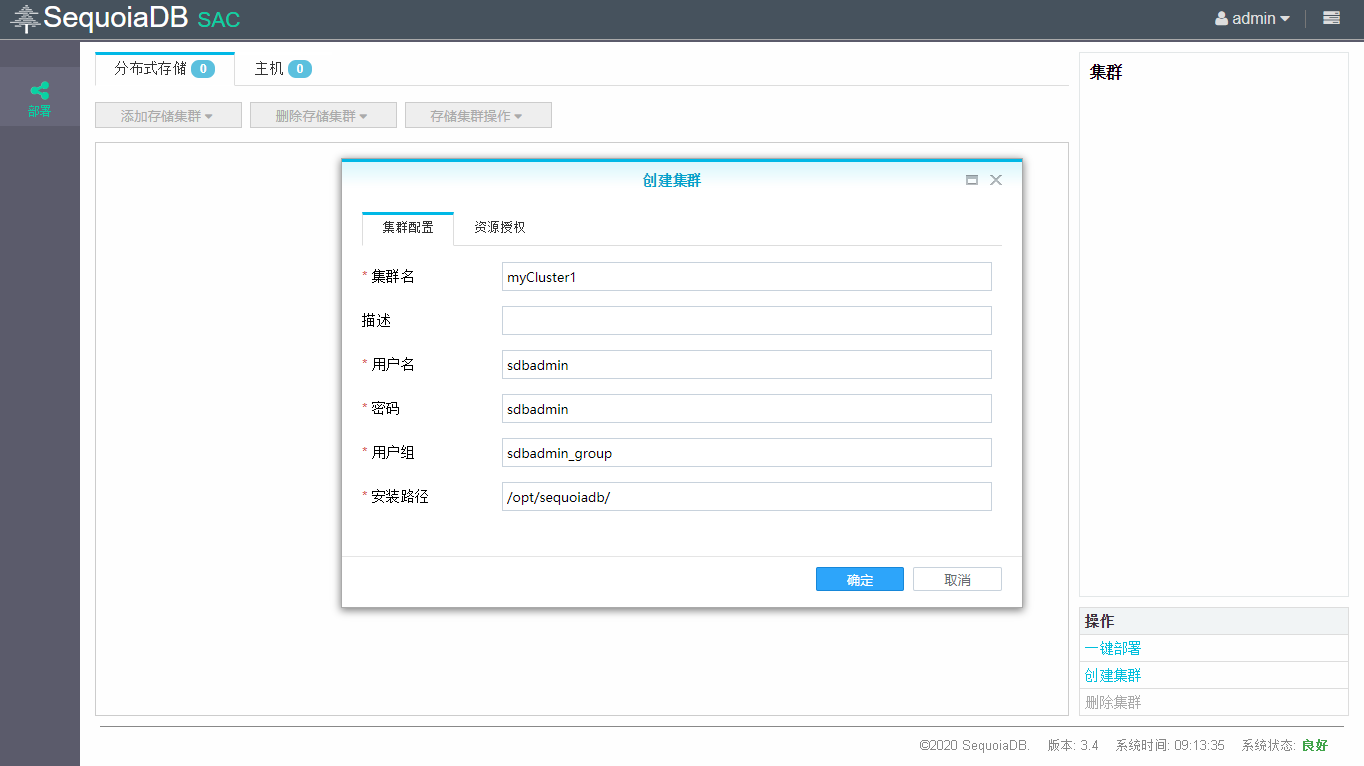Image resolution: width=1364 pixels, height=766 pixels.
Task: Close the 创建集群 dialog
Action: (995, 180)
